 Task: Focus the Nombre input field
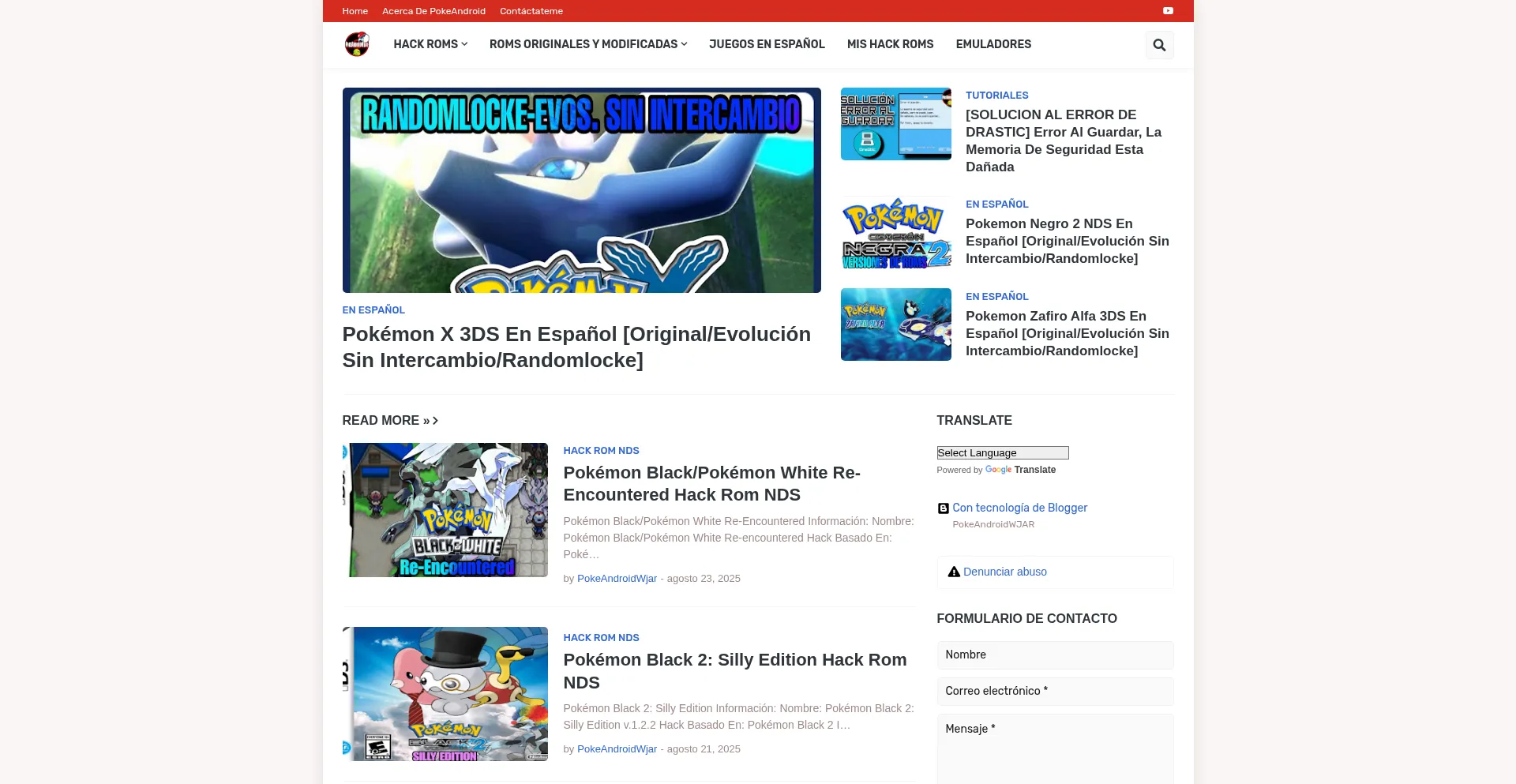click(x=1055, y=655)
